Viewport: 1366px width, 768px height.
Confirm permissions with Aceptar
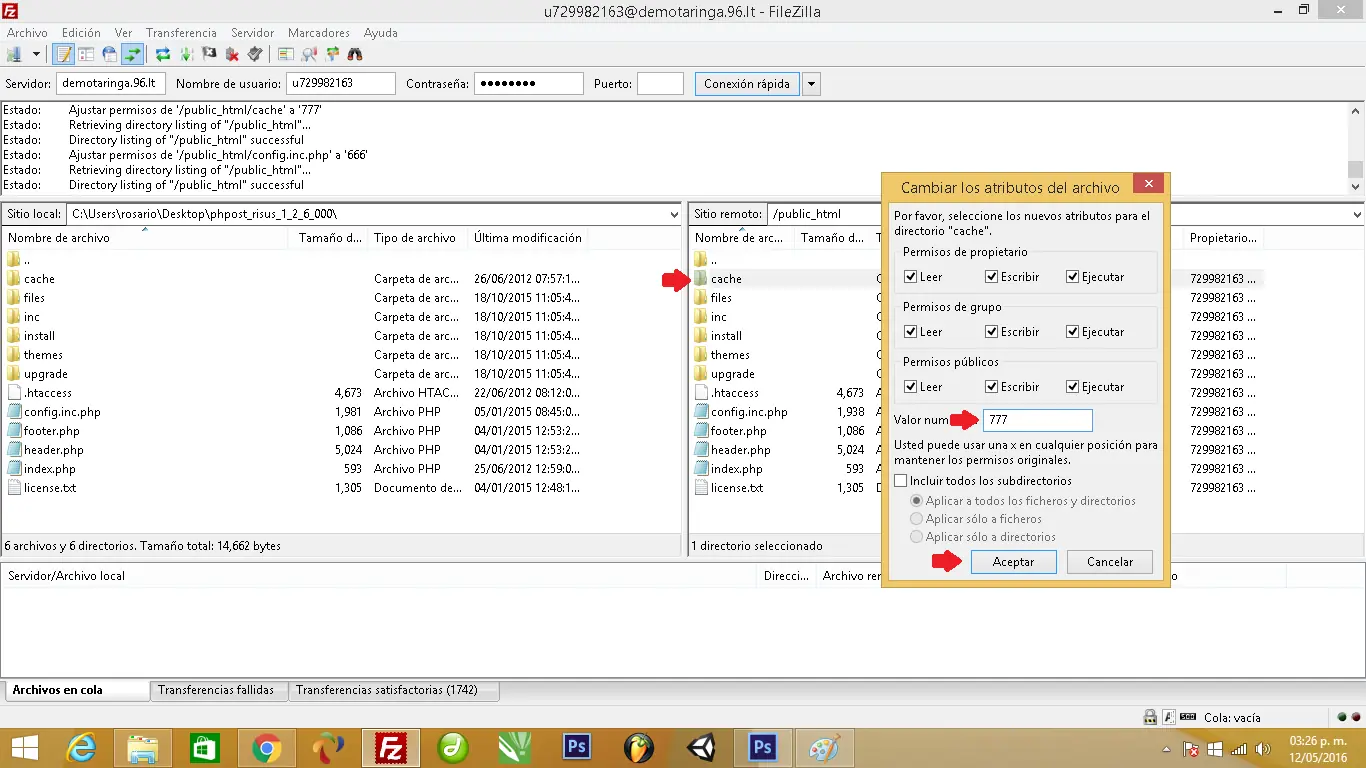click(x=1014, y=562)
